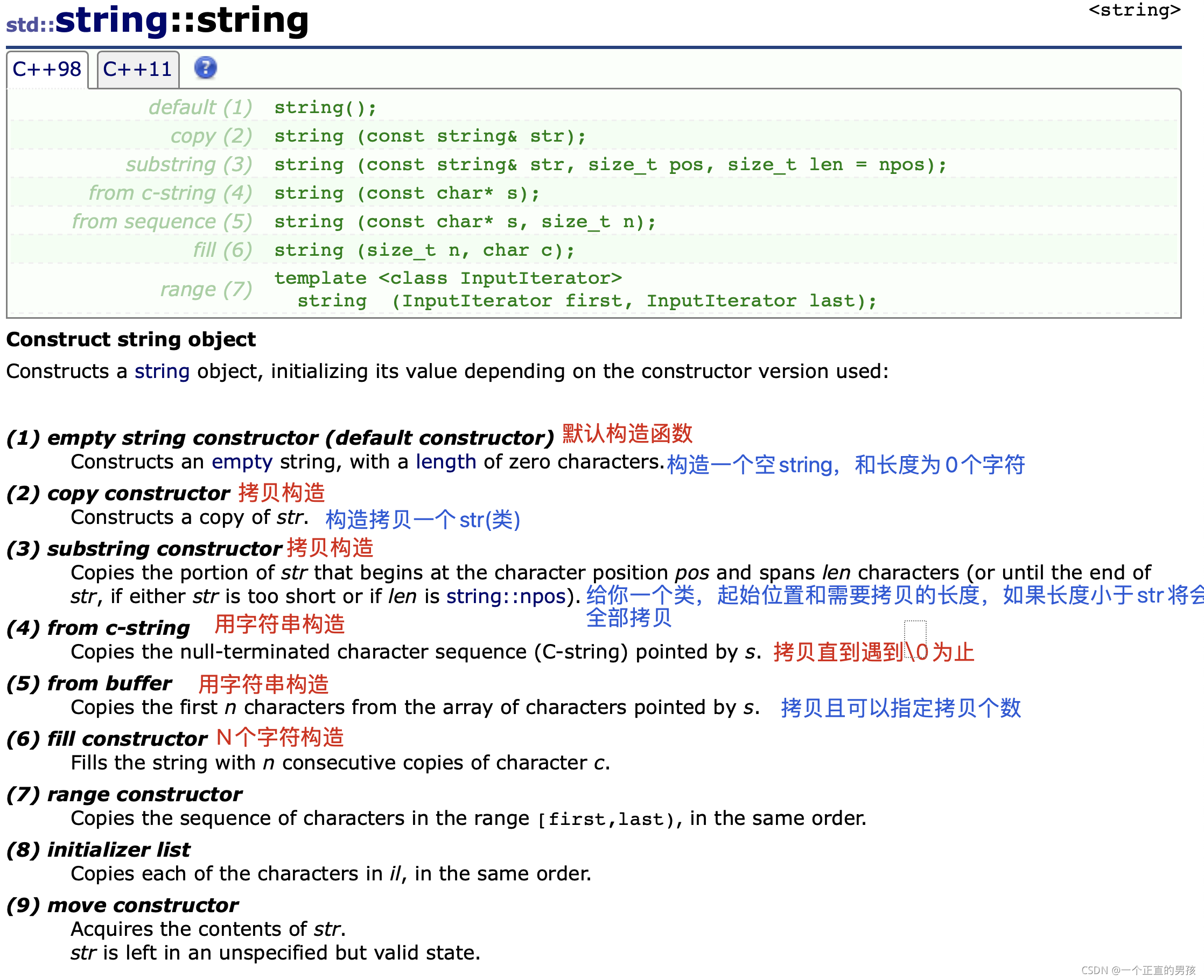Click the blue help question mark icon
Viewport: 1204px width, 980px height.
(206, 68)
